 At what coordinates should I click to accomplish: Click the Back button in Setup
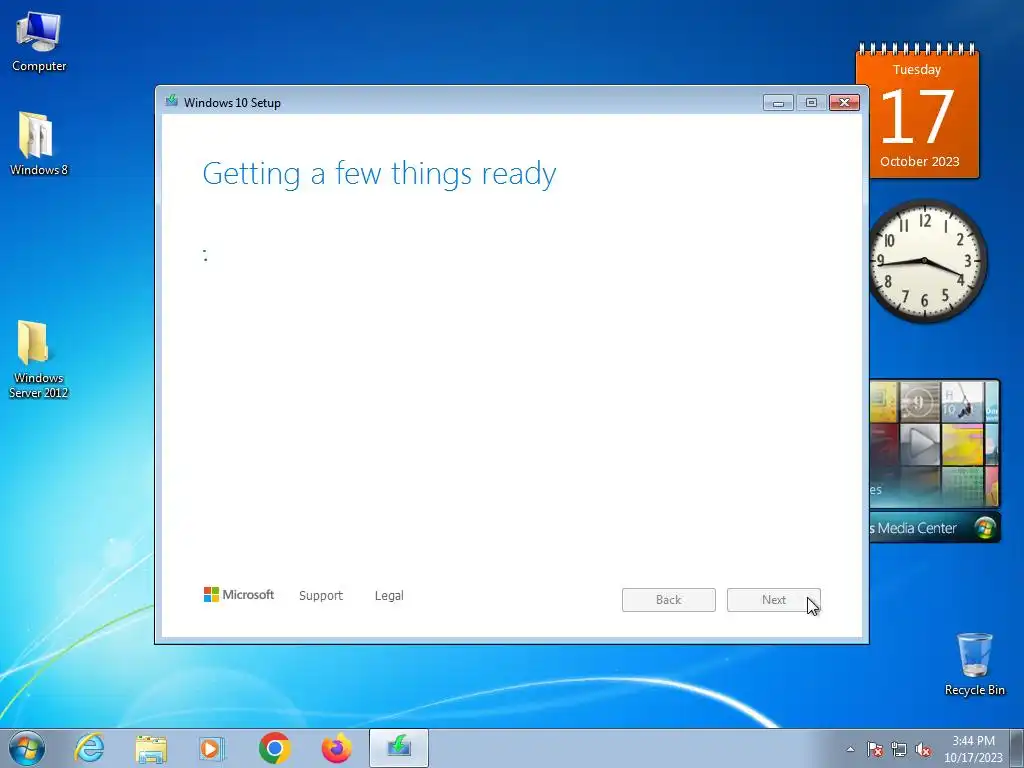pyautogui.click(x=669, y=600)
